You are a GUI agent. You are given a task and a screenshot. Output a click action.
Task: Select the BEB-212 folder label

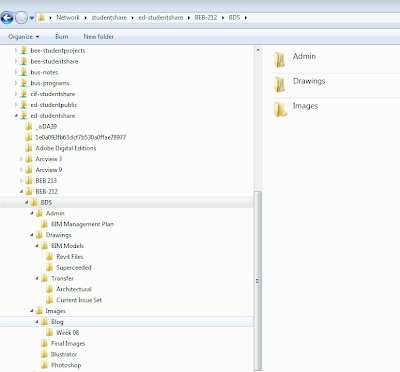[x=47, y=192]
